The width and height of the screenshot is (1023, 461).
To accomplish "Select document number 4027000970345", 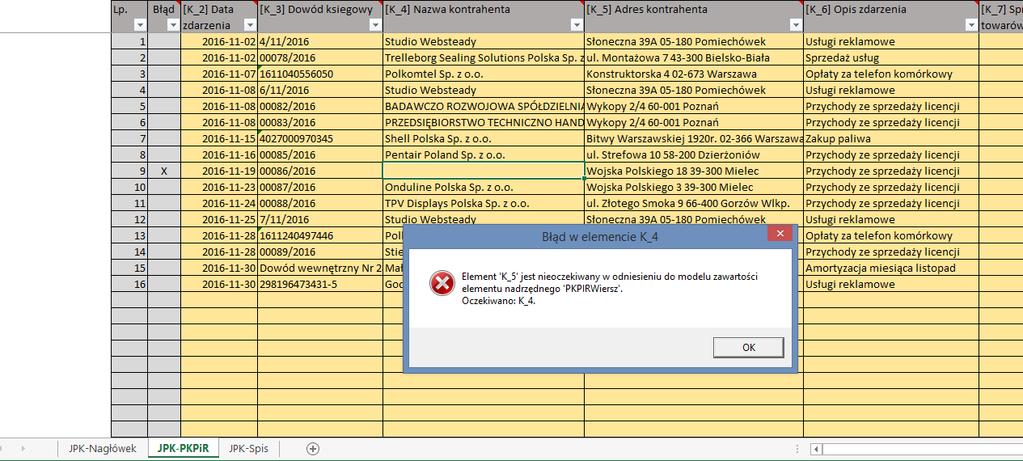I will point(320,138).
